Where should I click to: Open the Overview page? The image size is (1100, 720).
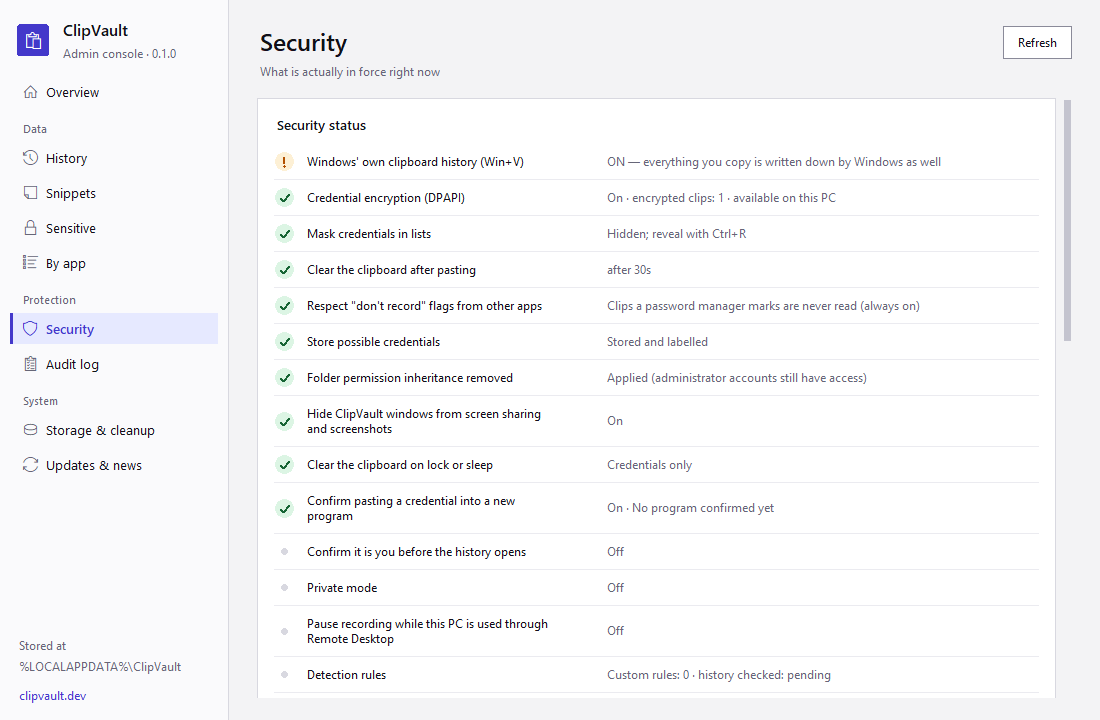tap(114, 92)
